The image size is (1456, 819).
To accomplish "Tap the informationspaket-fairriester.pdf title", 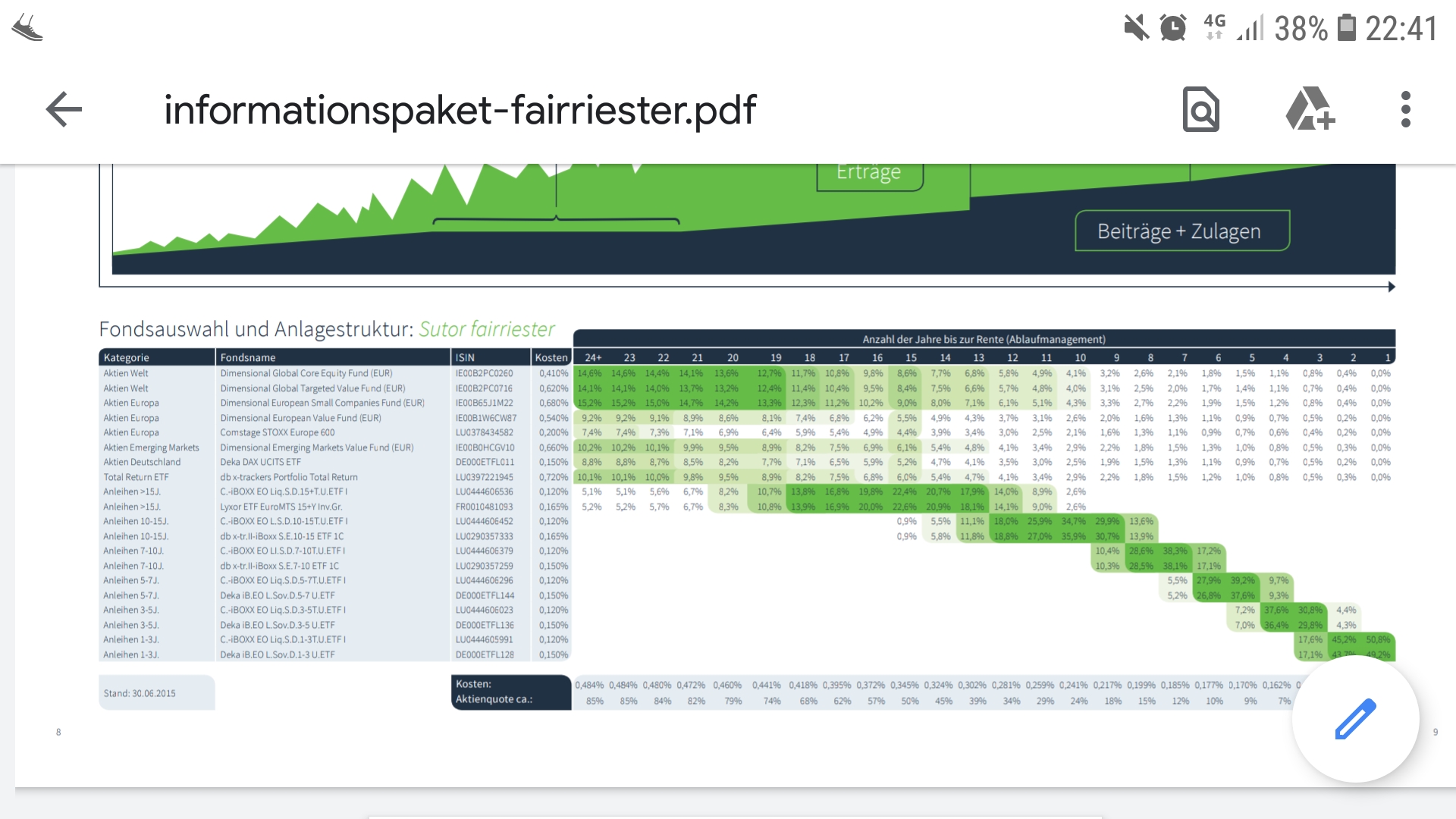I will 460,110.
